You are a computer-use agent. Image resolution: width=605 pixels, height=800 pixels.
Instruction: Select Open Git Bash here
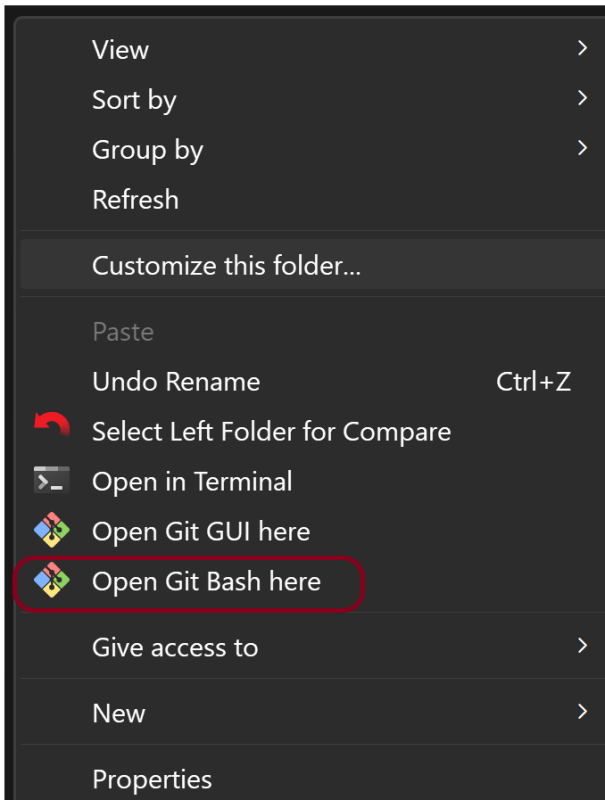pyautogui.click(x=206, y=581)
